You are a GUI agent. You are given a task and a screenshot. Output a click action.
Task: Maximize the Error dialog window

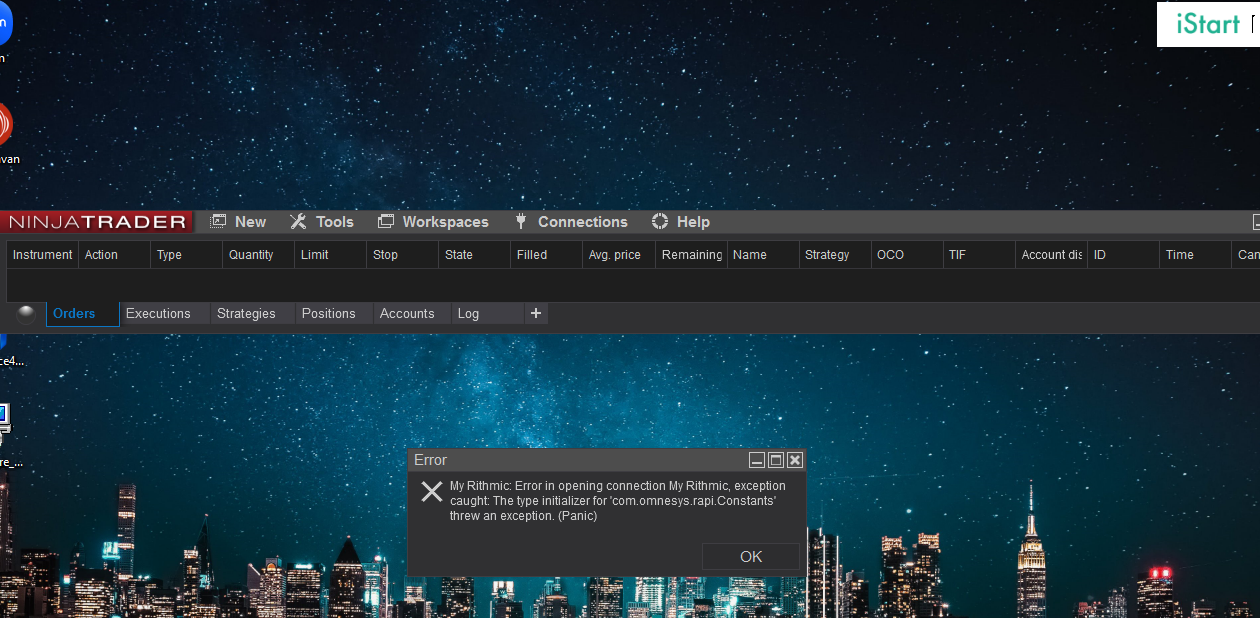click(x=776, y=460)
